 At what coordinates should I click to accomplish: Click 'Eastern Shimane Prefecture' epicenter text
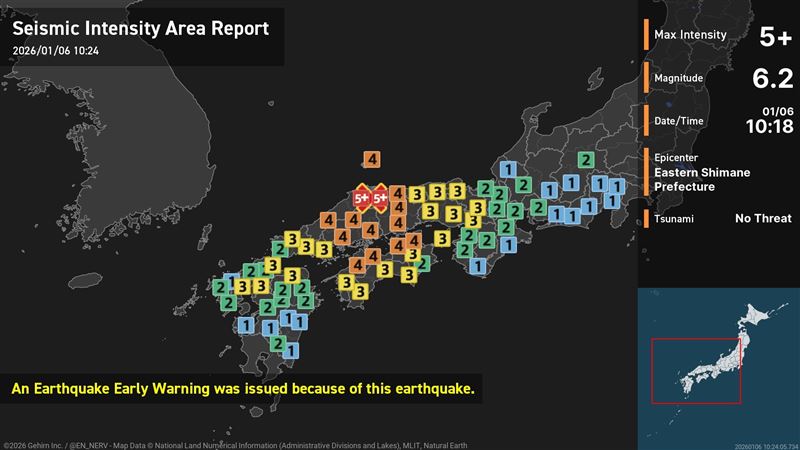click(x=702, y=180)
